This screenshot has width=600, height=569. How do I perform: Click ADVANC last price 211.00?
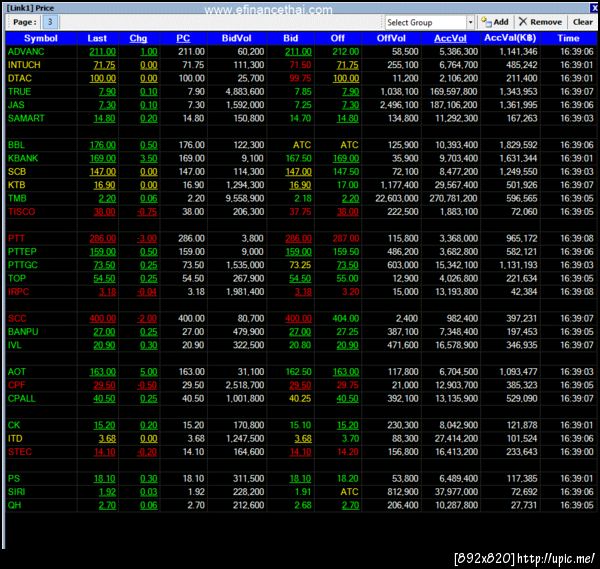click(x=103, y=52)
